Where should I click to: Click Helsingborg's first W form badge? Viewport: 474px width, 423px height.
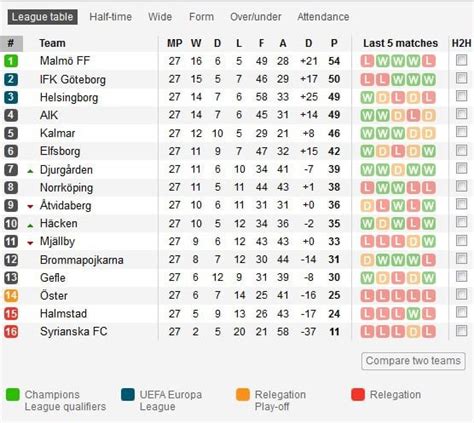(367, 98)
